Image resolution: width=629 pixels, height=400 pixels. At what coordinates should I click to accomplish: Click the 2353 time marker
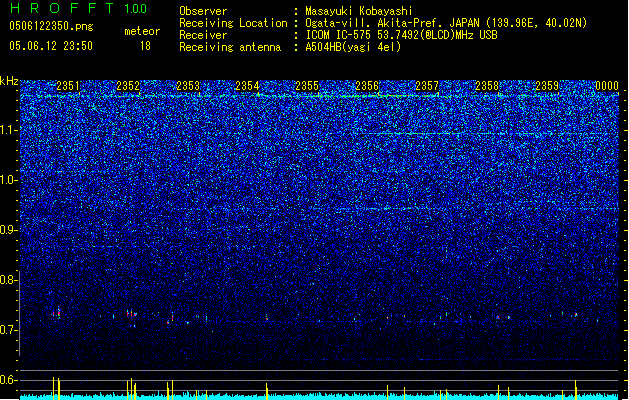(188, 86)
